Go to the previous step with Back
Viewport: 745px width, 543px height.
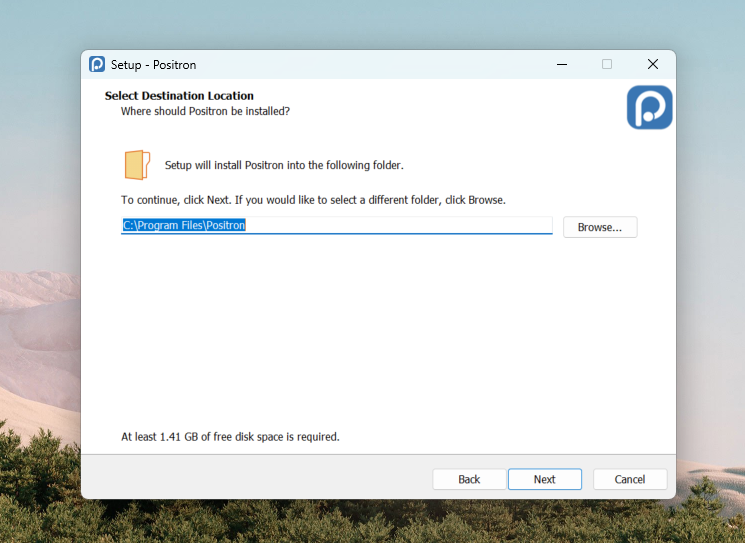(x=469, y=479)
